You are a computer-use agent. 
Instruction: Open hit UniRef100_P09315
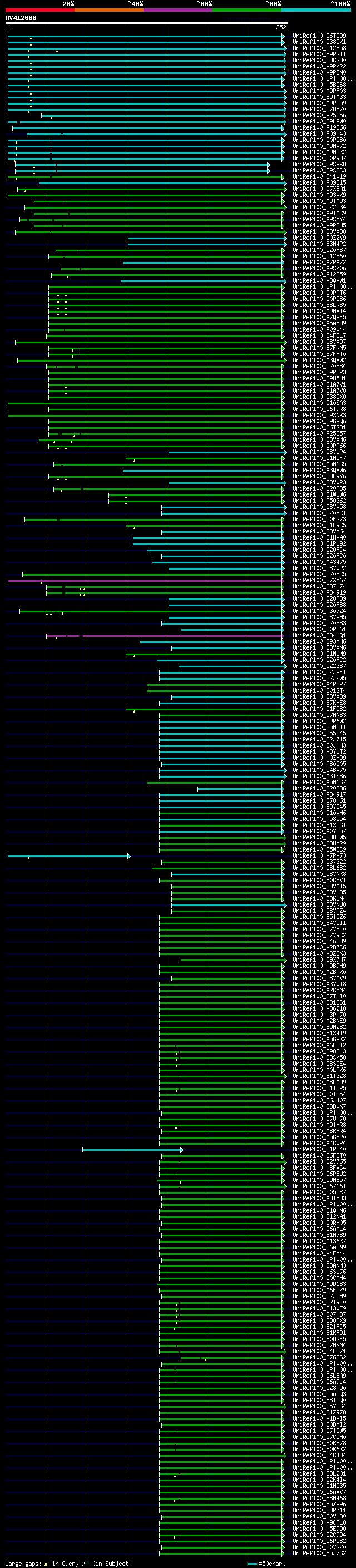pyautogui.click(x=319, y=182)
